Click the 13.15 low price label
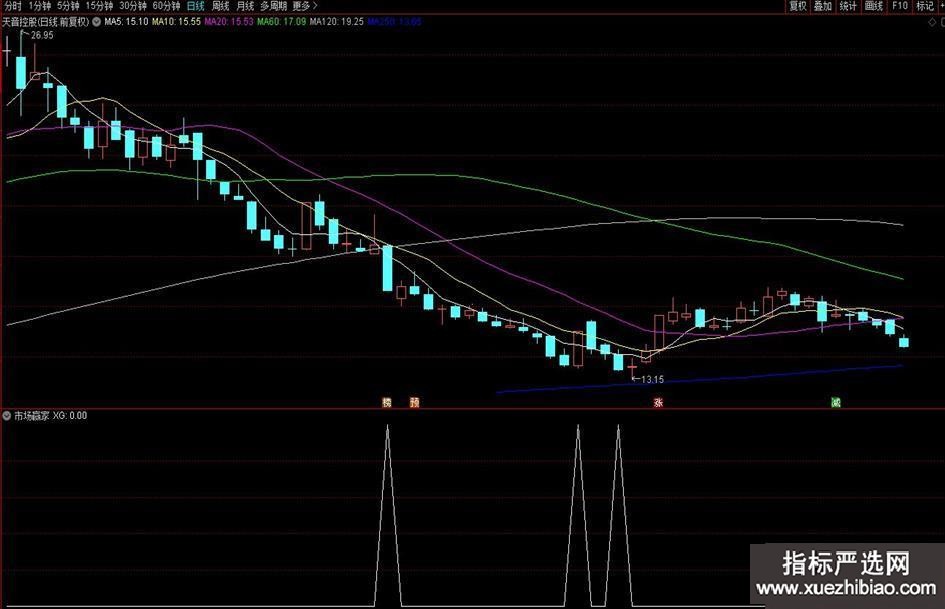The width and height of the screenshot is (945, 609). click(x=652, y=379)
